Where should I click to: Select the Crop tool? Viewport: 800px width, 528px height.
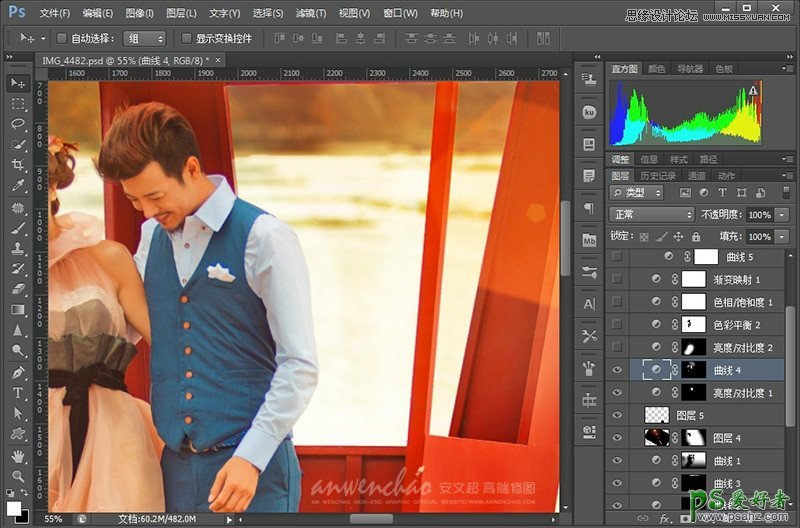[18, 165]
